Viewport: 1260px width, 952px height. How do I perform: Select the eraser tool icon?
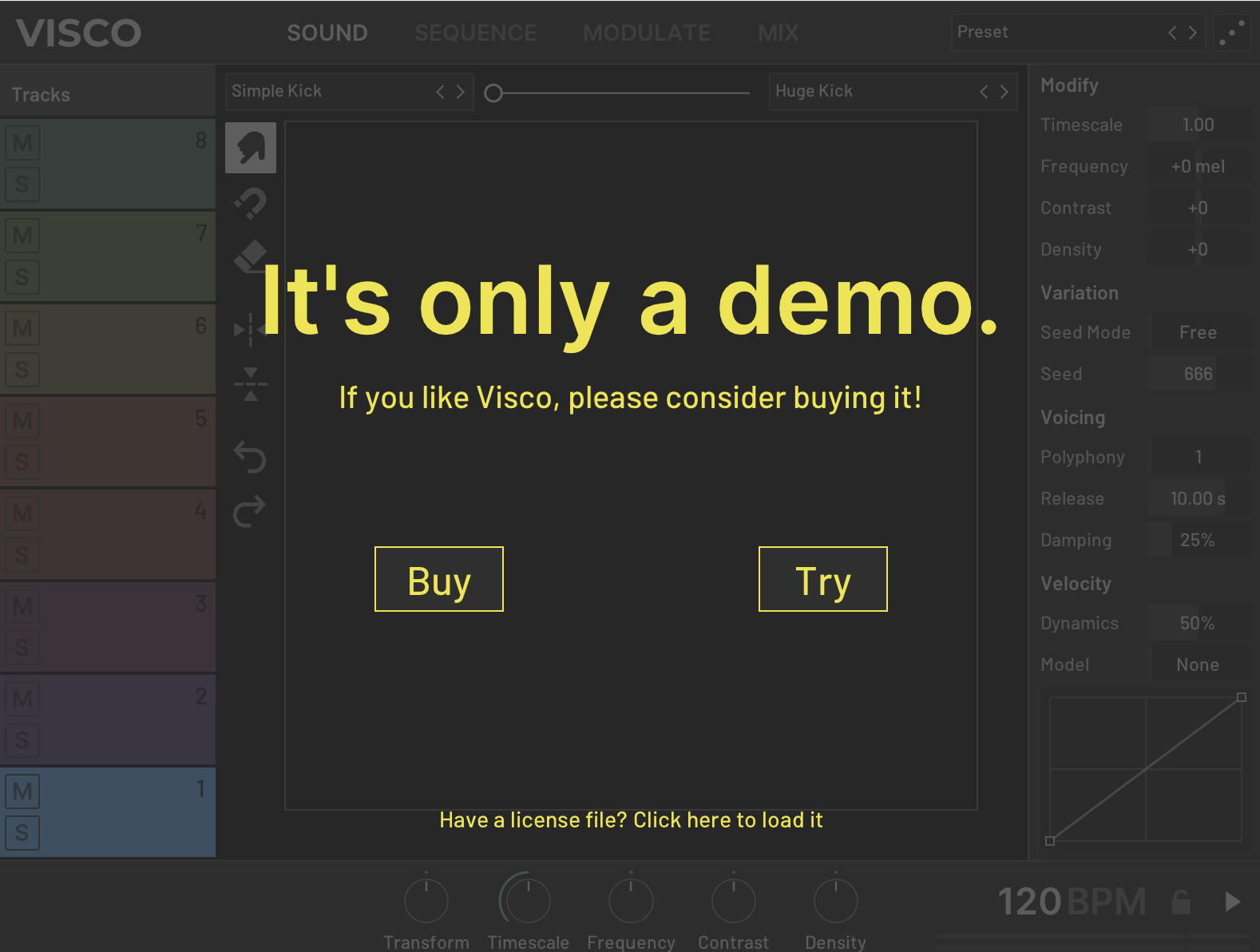(251, 257)
